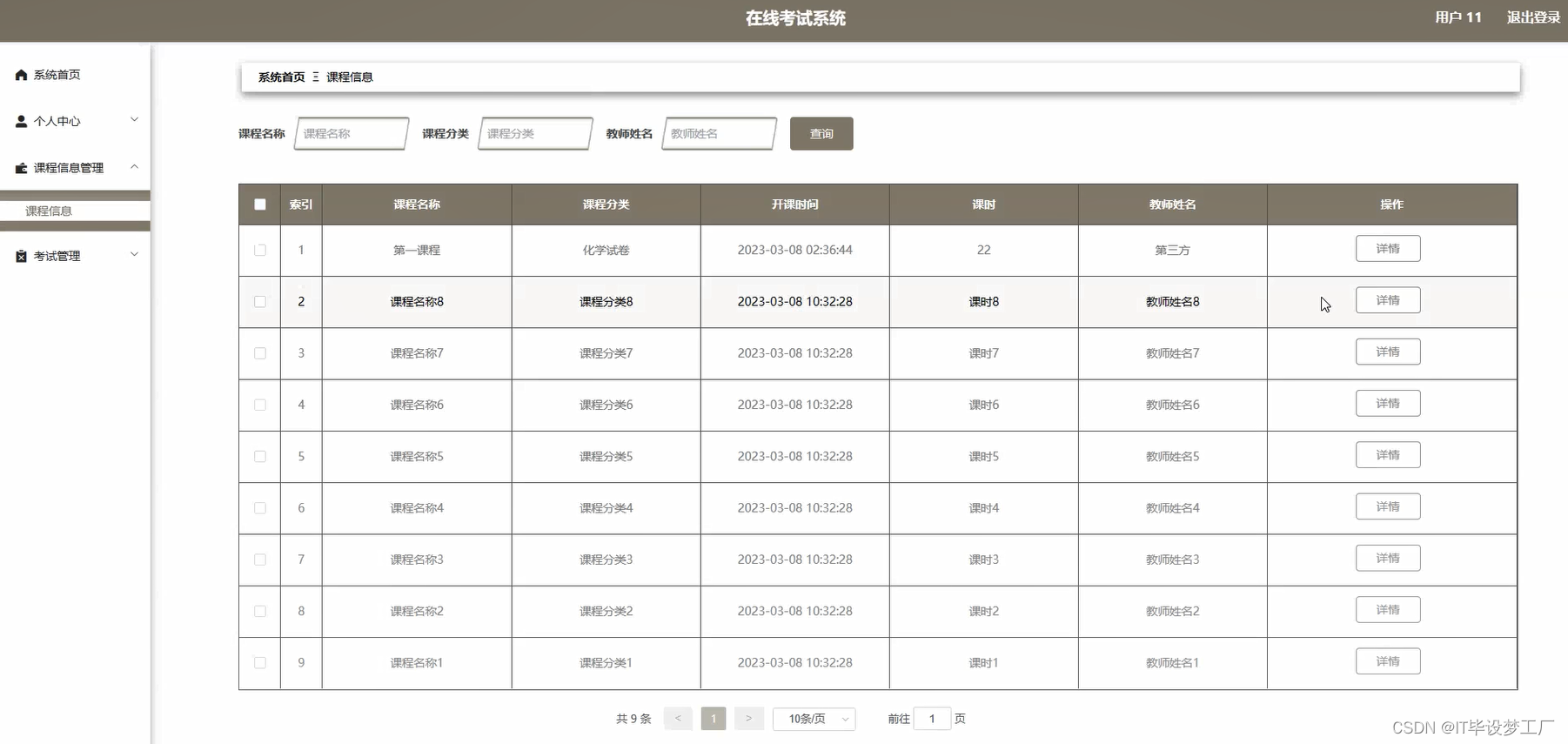
Task: Click the 课程分类5 cell
Action: click(606, 456)
